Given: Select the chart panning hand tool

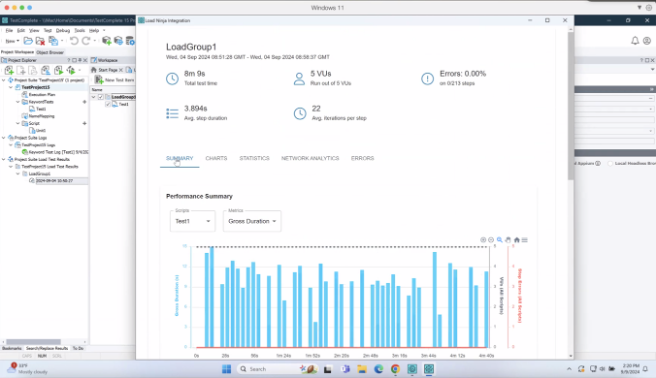Looking at the screenshot, I should [508, 240].
